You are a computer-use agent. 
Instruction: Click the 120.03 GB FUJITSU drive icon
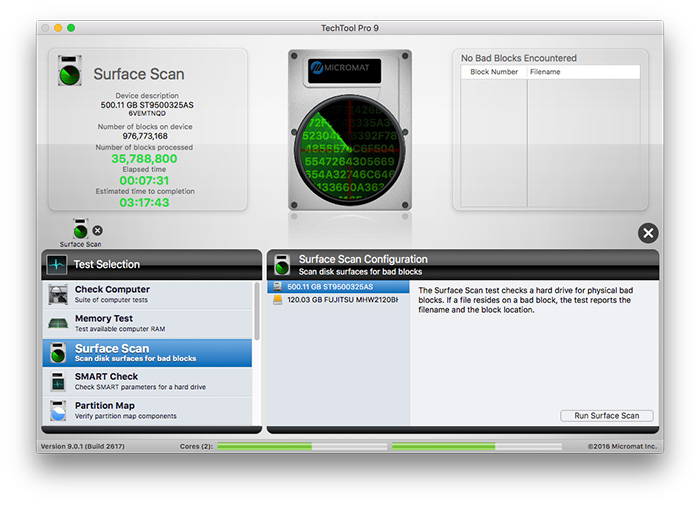click(278, 300)
